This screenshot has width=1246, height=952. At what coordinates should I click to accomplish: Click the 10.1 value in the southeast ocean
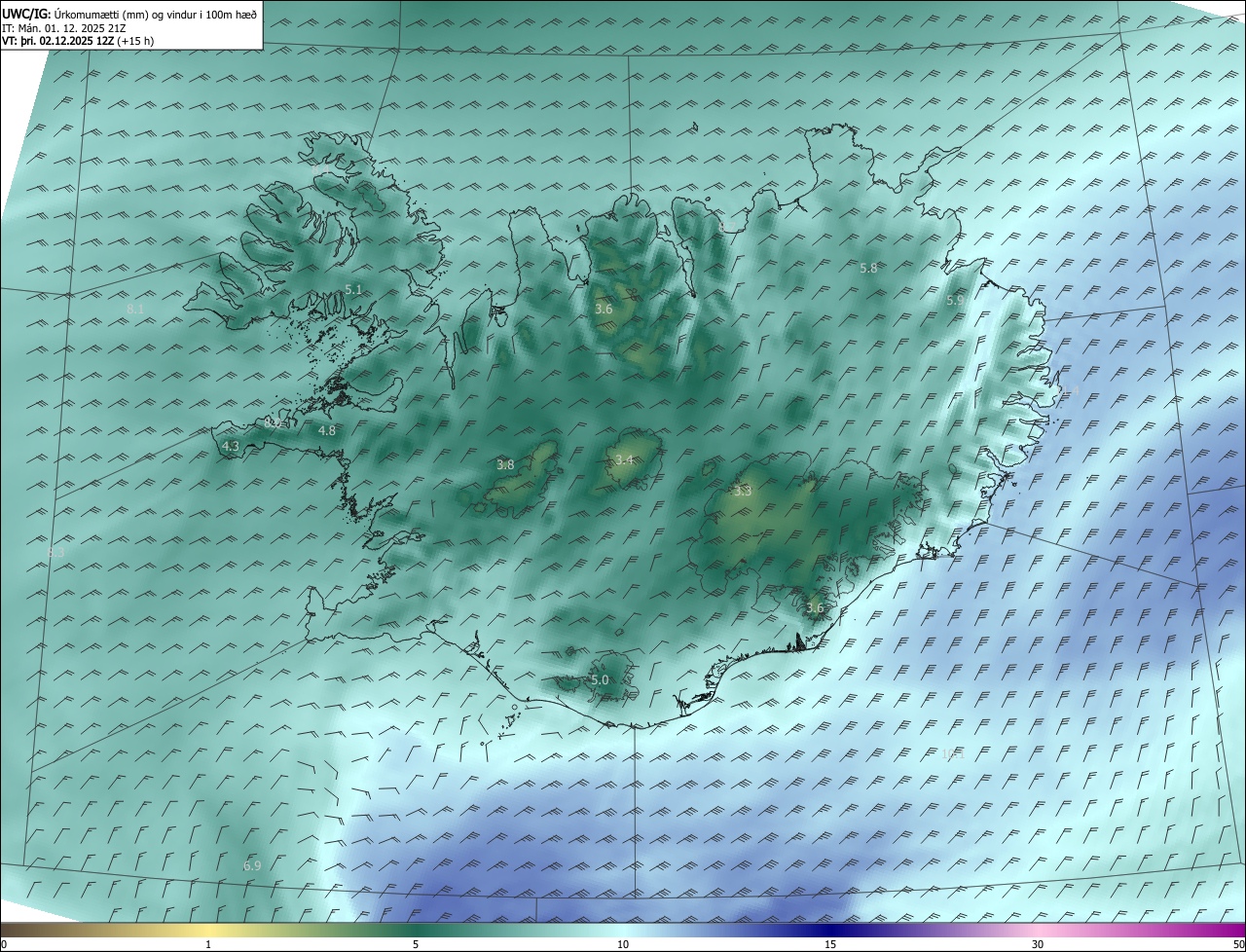click(x=952, y=752)
